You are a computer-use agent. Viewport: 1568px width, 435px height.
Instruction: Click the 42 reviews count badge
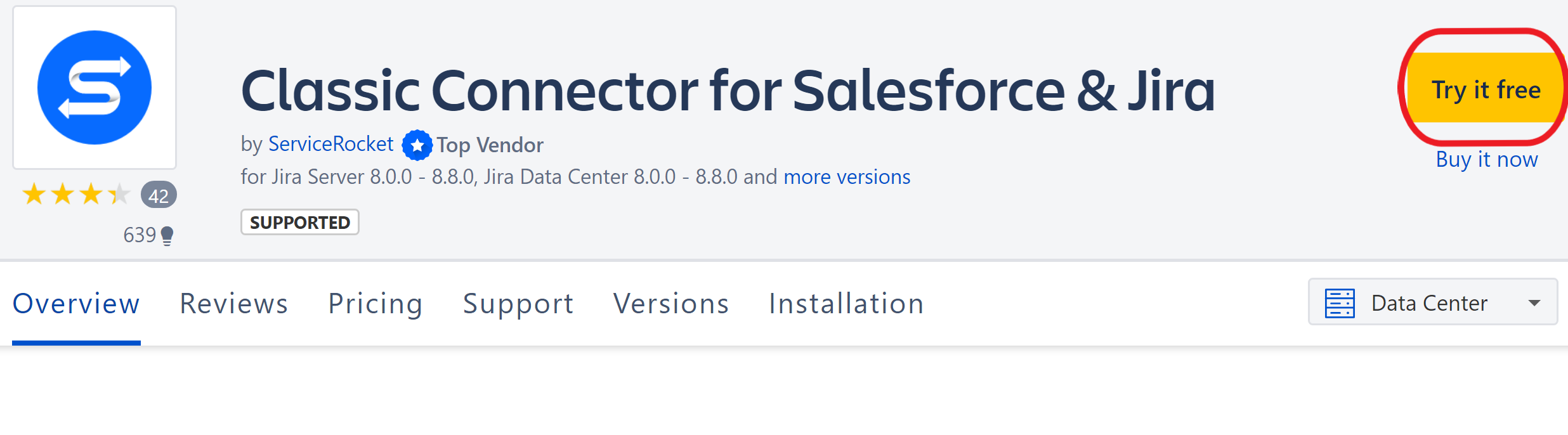point(159,195)
